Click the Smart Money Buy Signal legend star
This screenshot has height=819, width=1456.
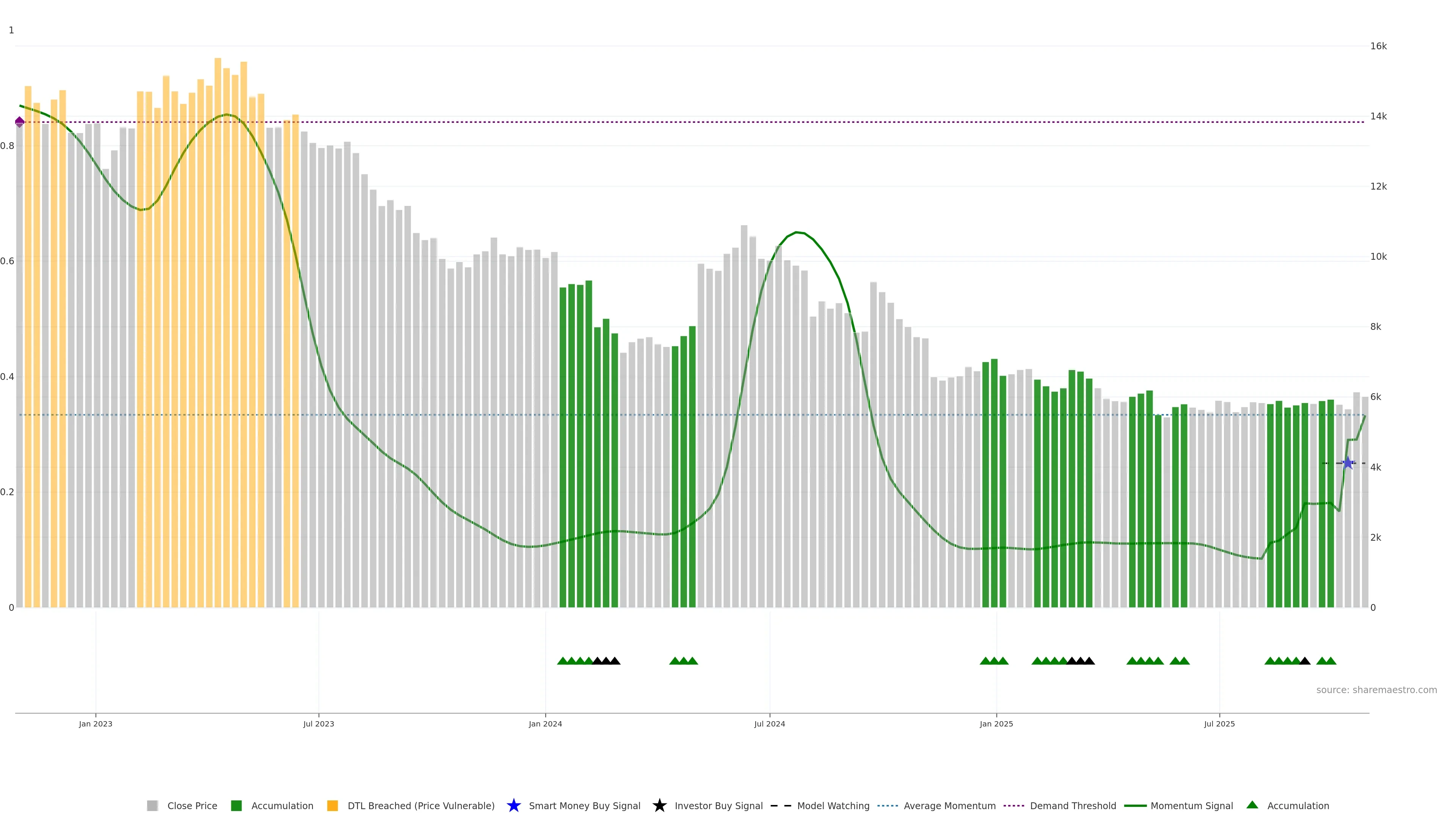coord(514,805)
